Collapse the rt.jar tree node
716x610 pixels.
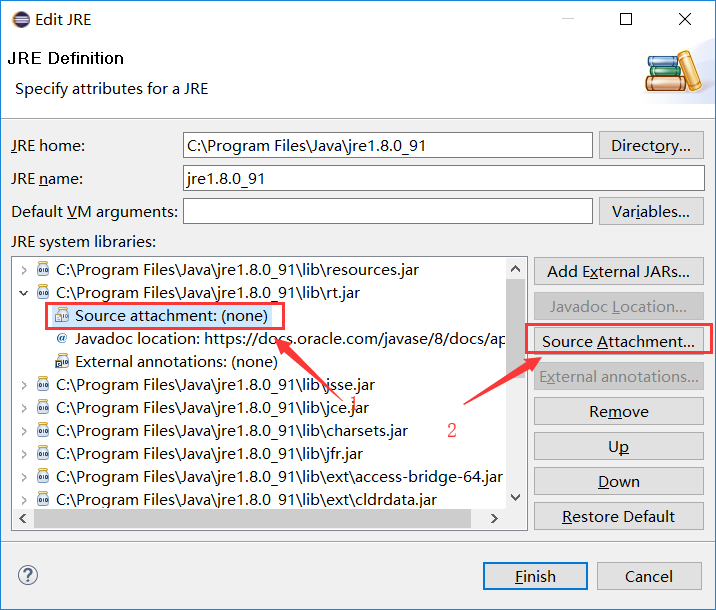click(x=24, y=293)
